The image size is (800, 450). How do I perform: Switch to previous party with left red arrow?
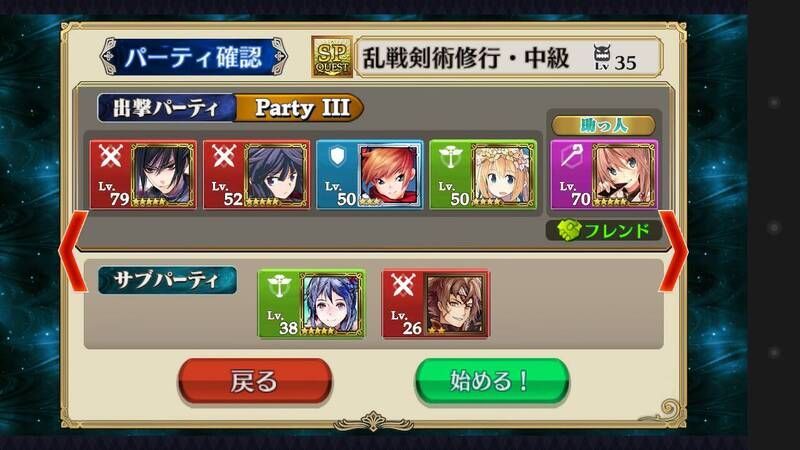click(x=73, y=251)
